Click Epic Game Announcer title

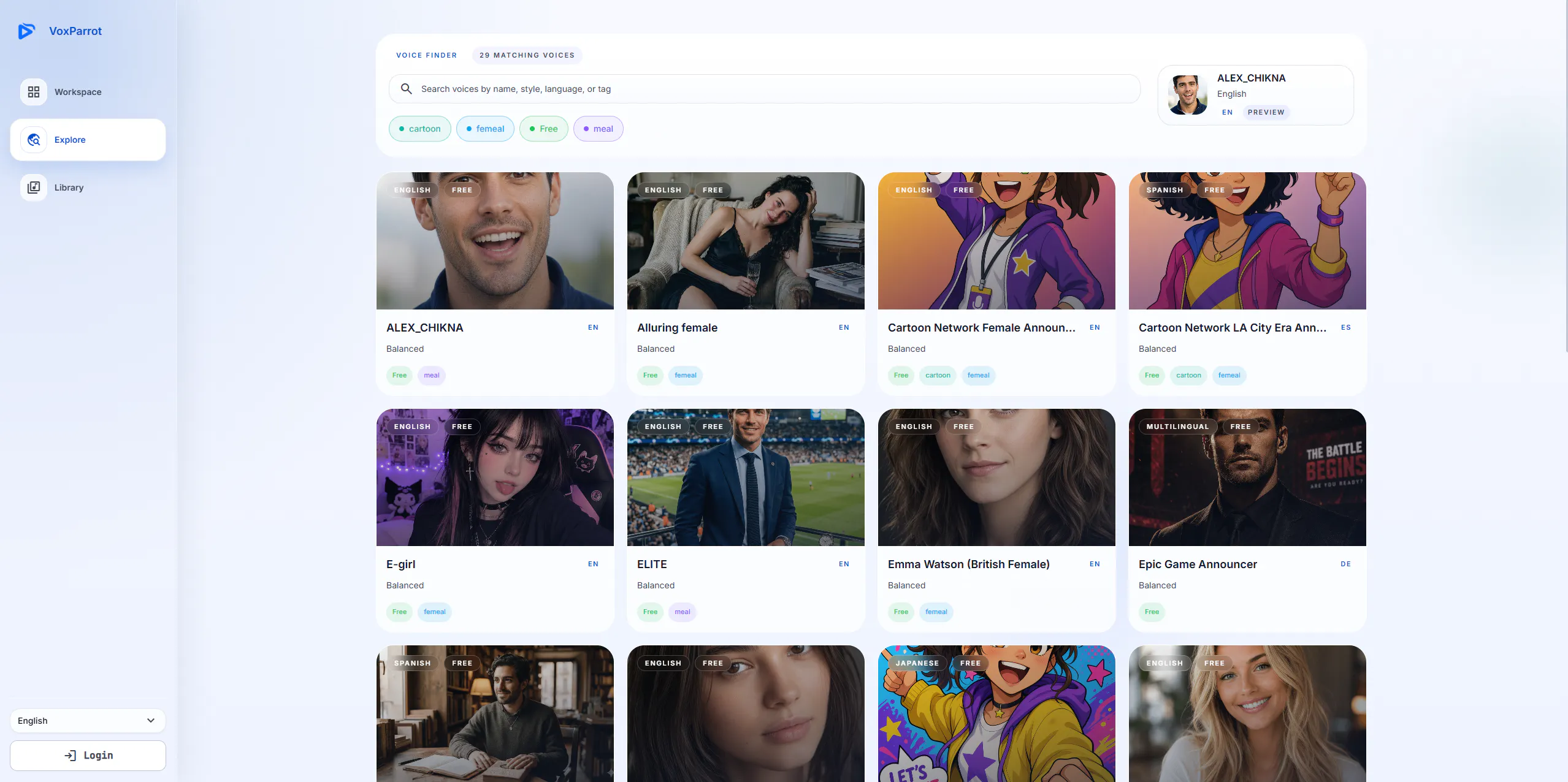pyautogui.click(x=1198, y=564)
